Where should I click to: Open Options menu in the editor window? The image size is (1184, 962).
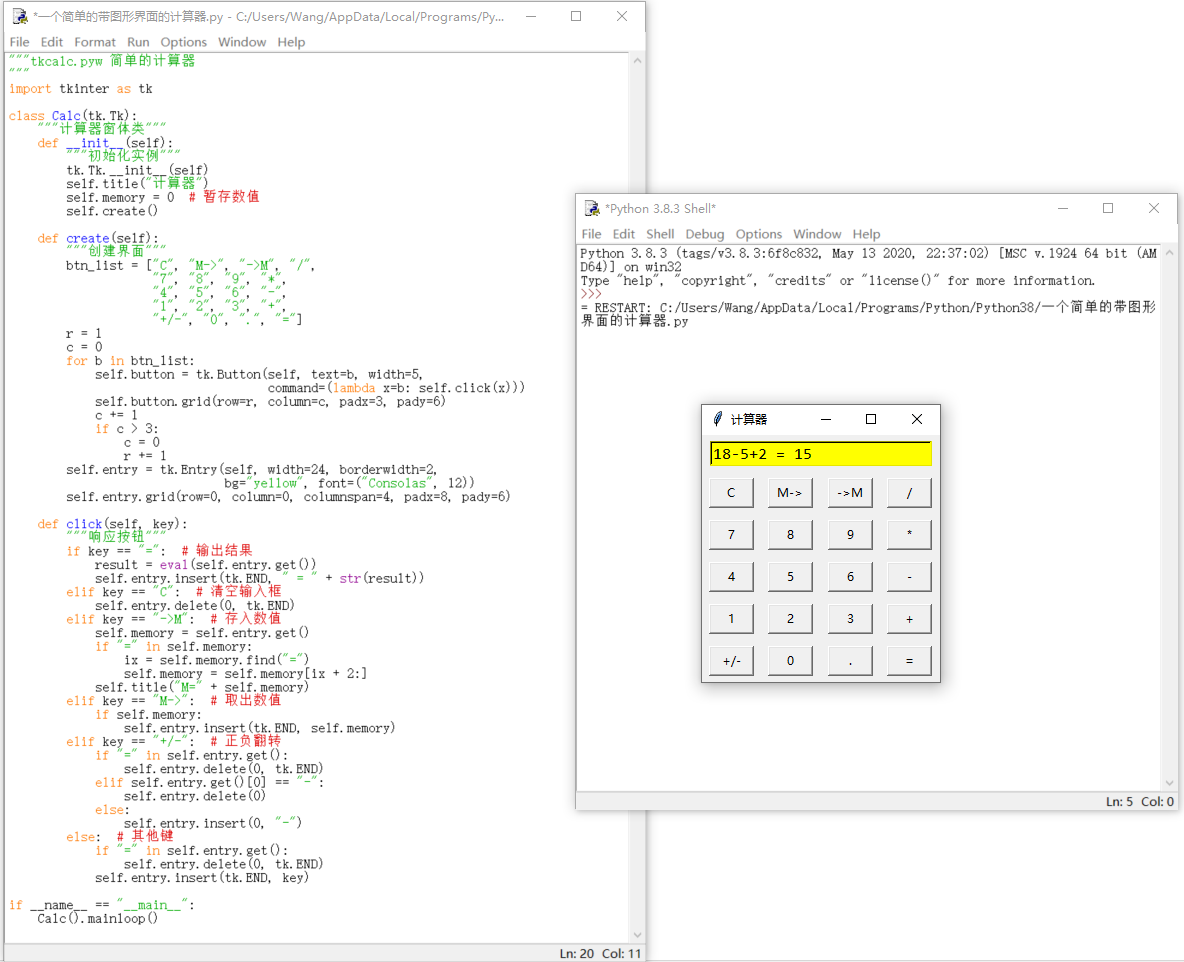(x=183, y=42)
